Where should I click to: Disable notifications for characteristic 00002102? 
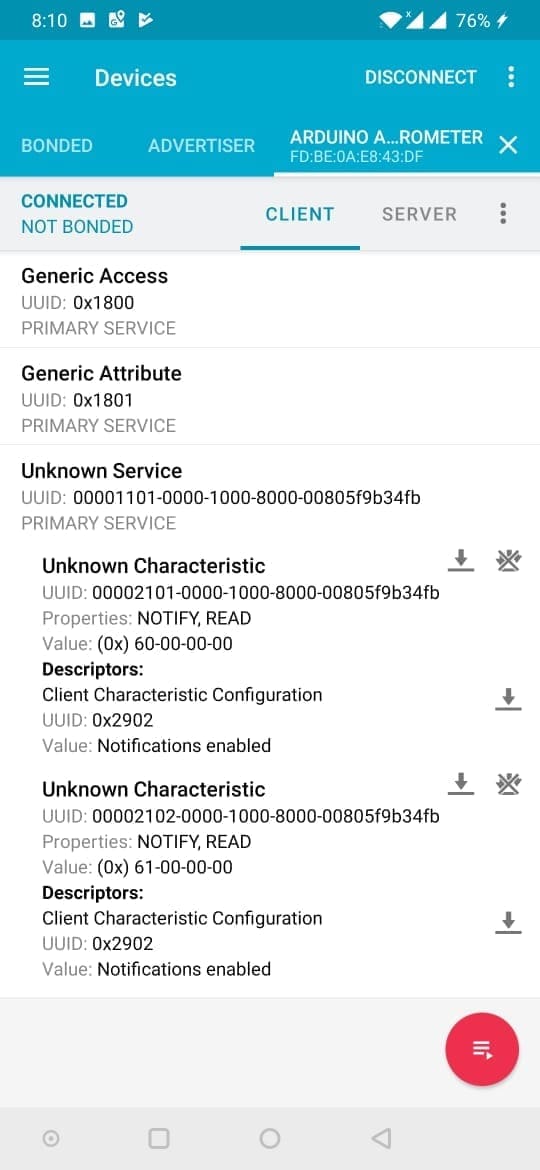[x=509, y=783]
